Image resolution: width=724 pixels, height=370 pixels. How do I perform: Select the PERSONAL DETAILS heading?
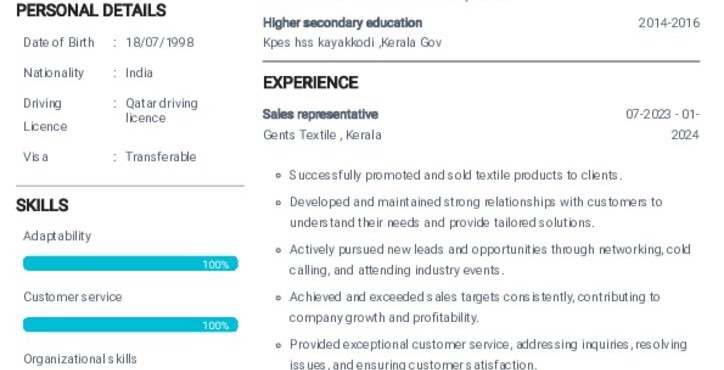click(91, 10)
